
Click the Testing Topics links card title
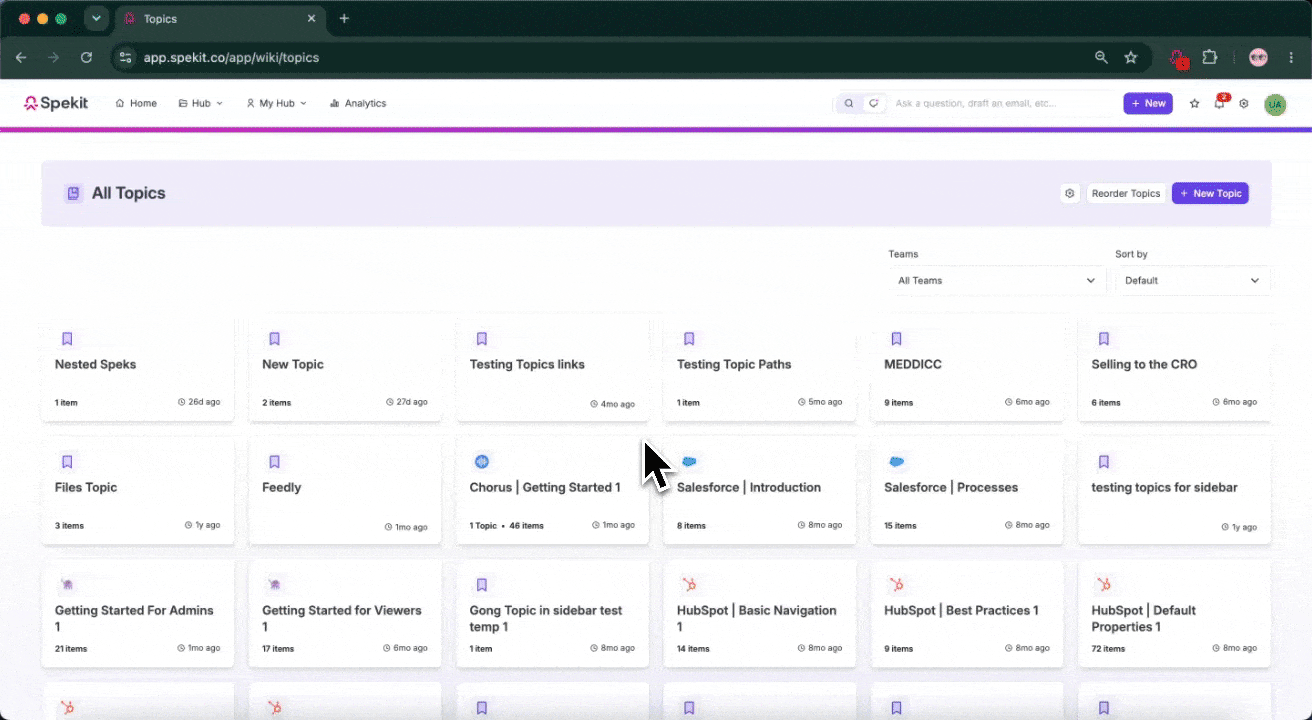click(x=527, y=364)
